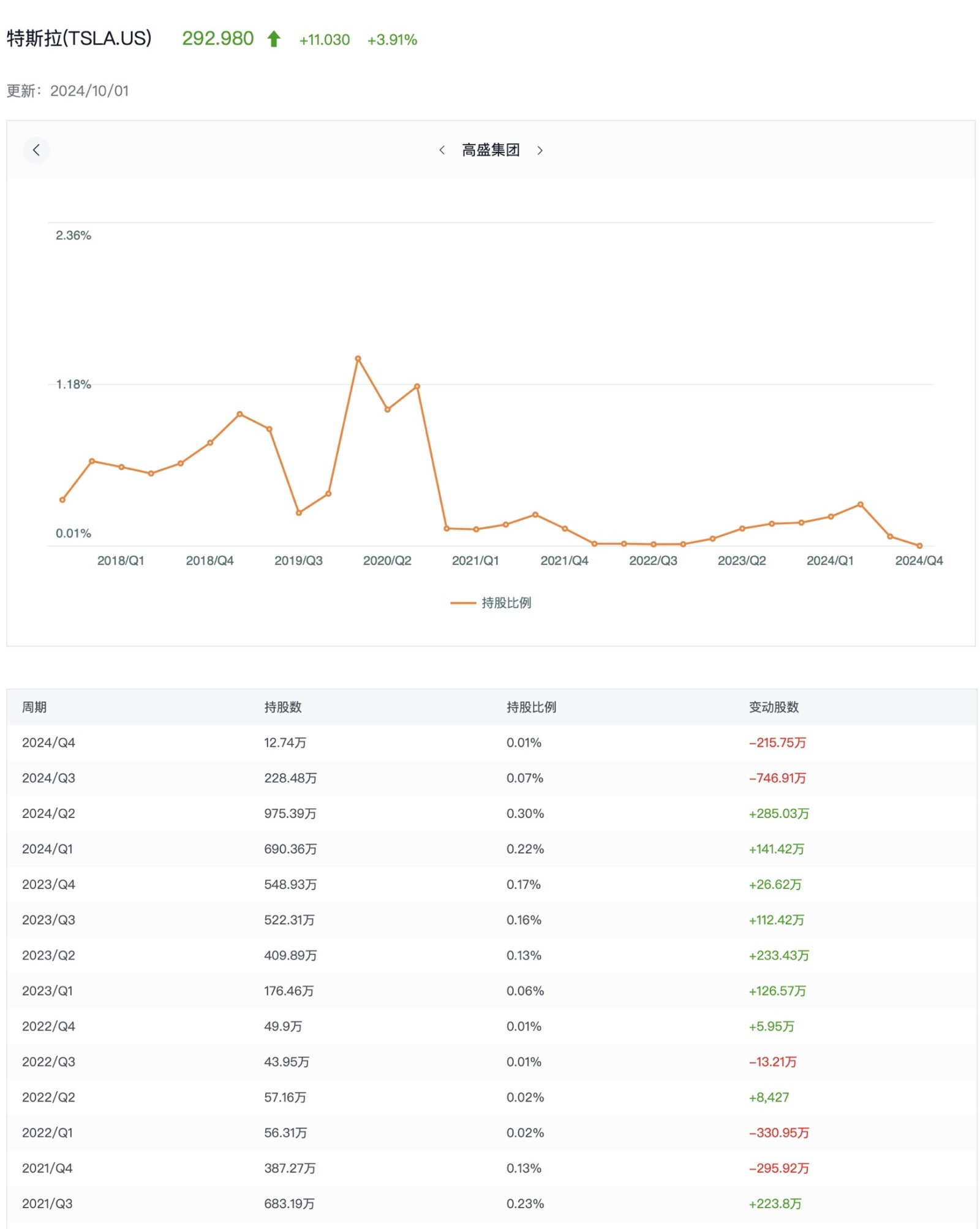
Task: Select the 高盛集团 institution title
Action: [491, 150]
